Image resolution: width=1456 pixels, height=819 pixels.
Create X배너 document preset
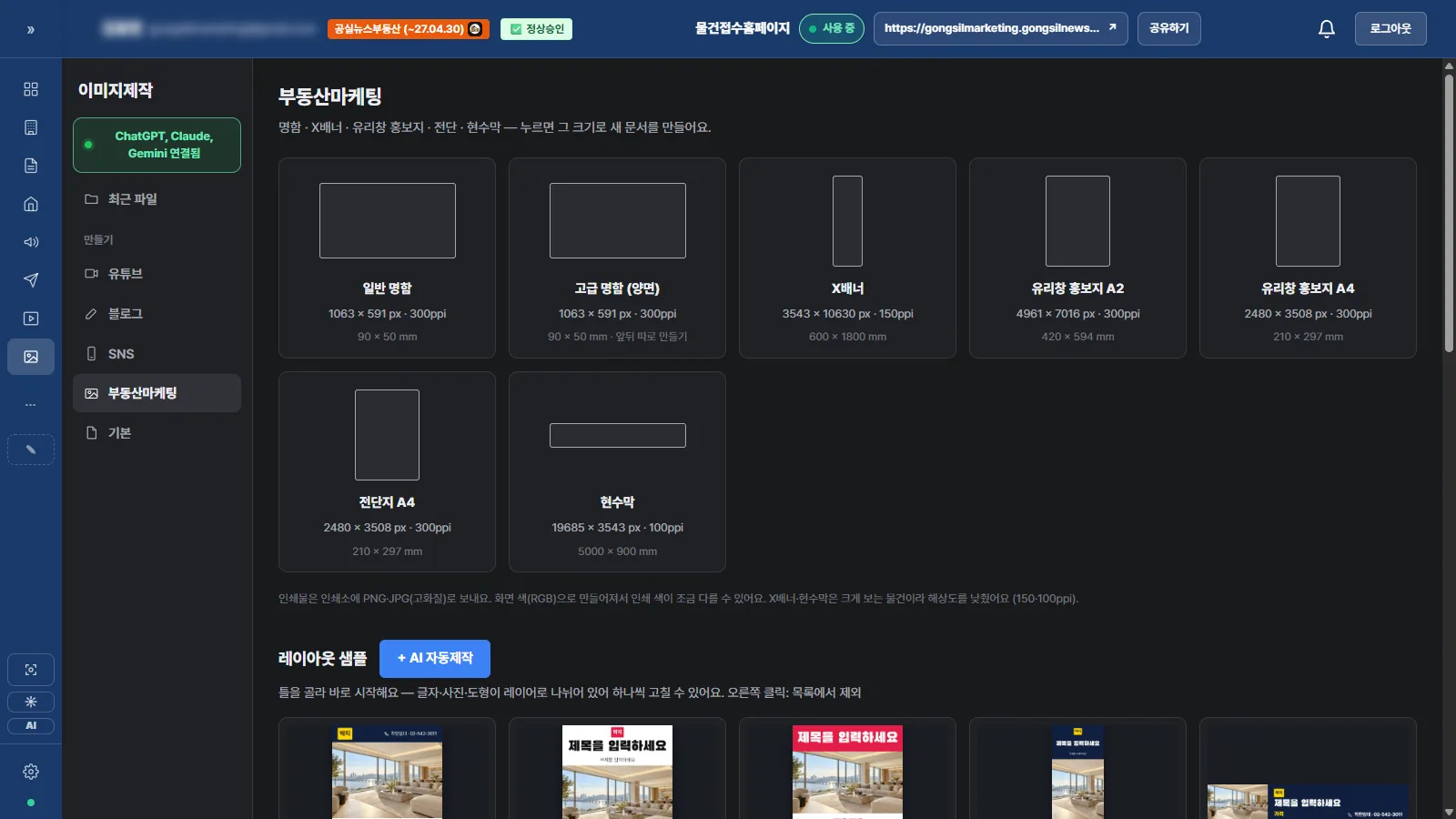[x=847, y=258]
